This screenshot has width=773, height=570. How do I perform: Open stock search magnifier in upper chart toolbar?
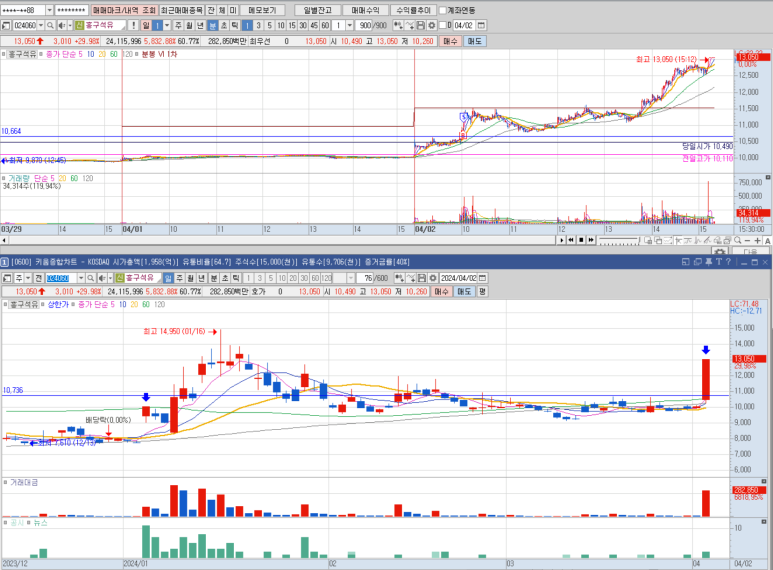tap(50, 25)
